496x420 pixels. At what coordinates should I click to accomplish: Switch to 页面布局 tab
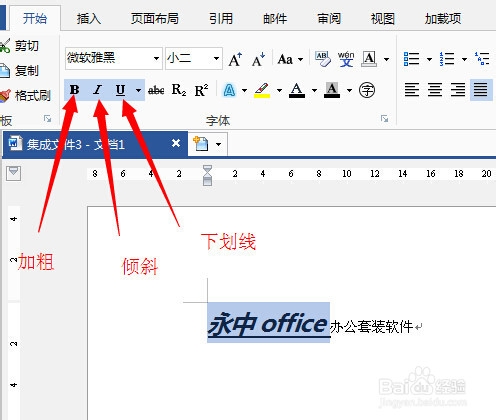pos(154,19)
